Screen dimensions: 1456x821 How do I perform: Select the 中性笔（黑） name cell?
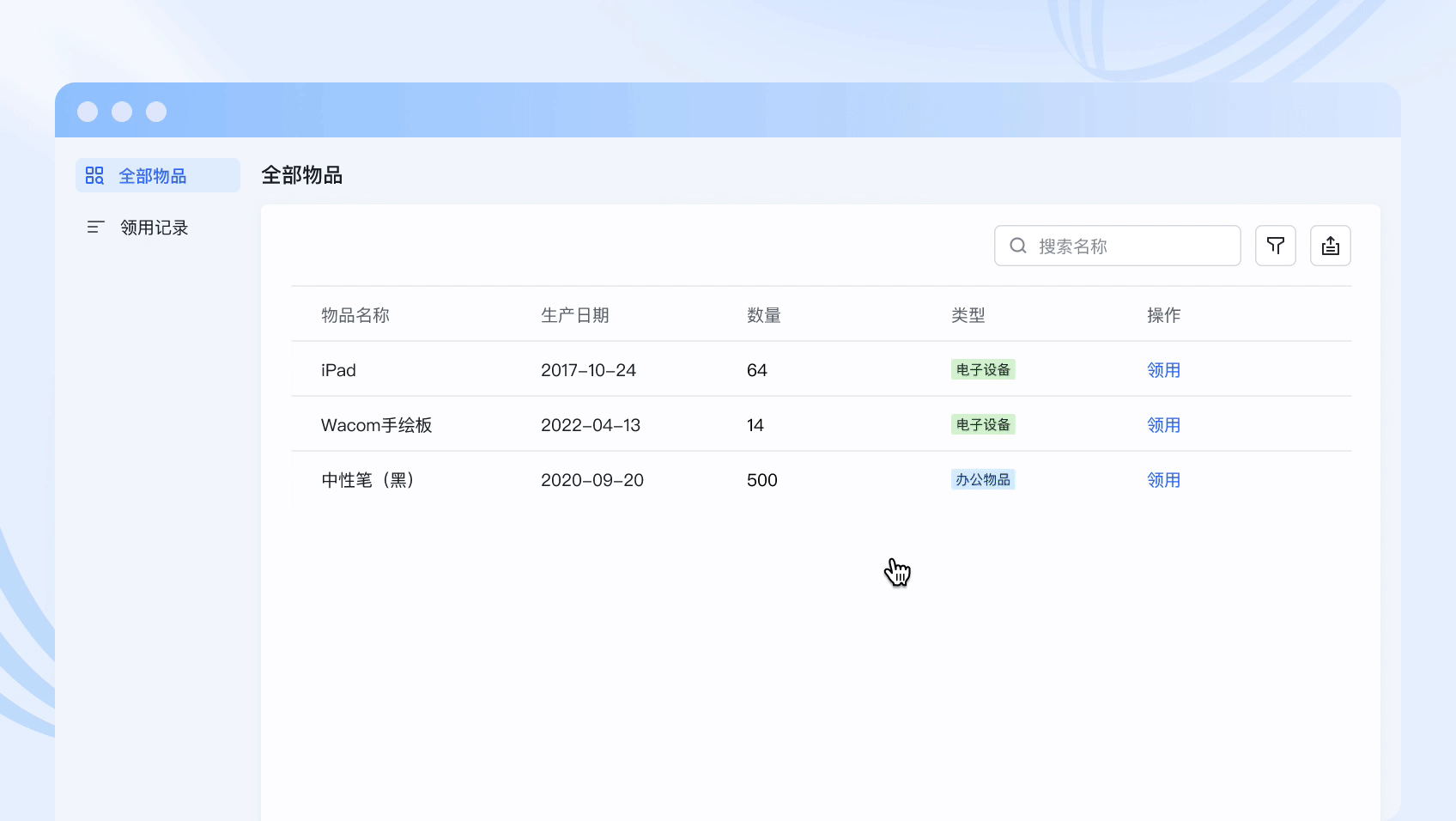(370, 480)
